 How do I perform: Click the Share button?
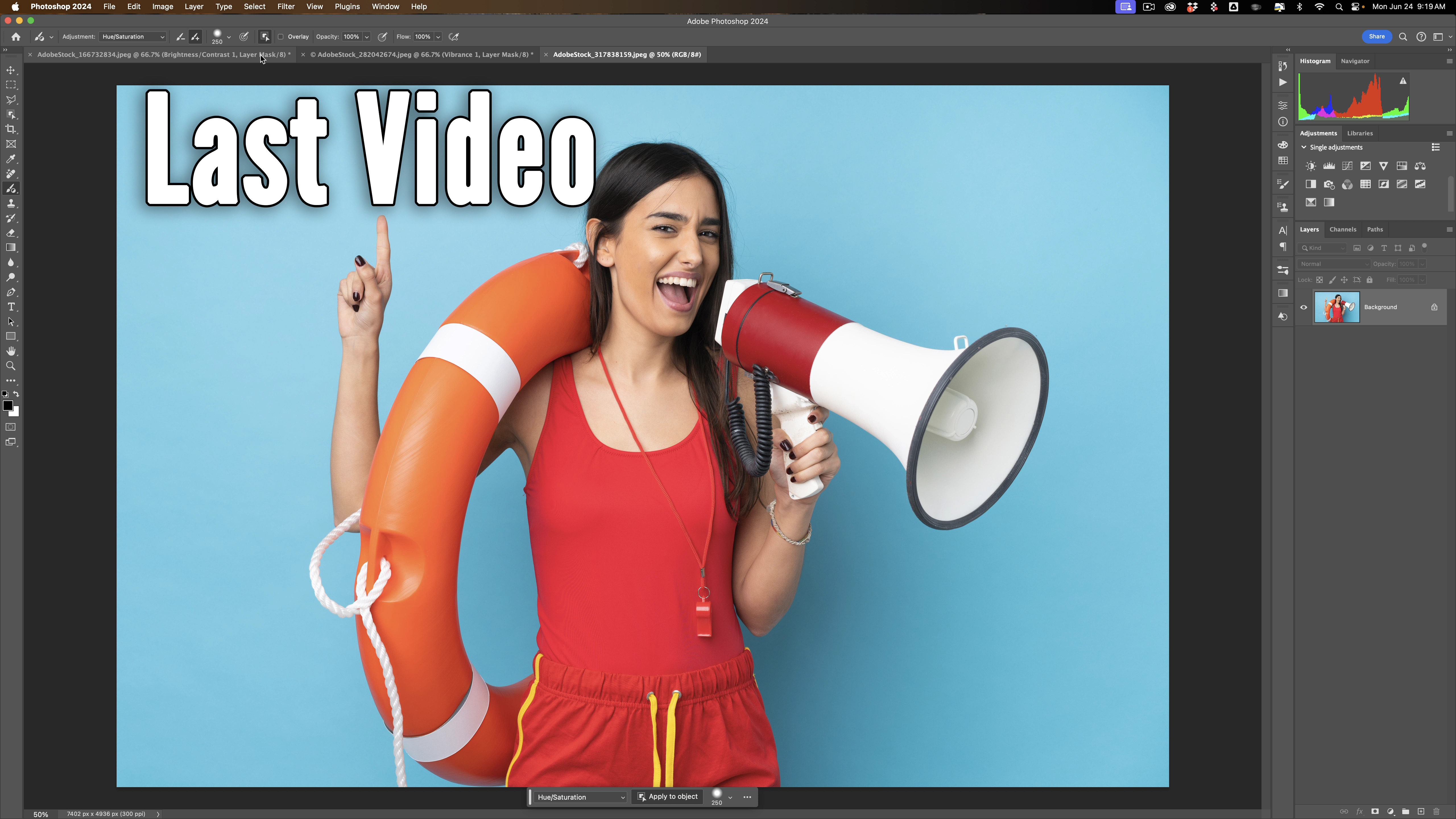point(1376,37)
